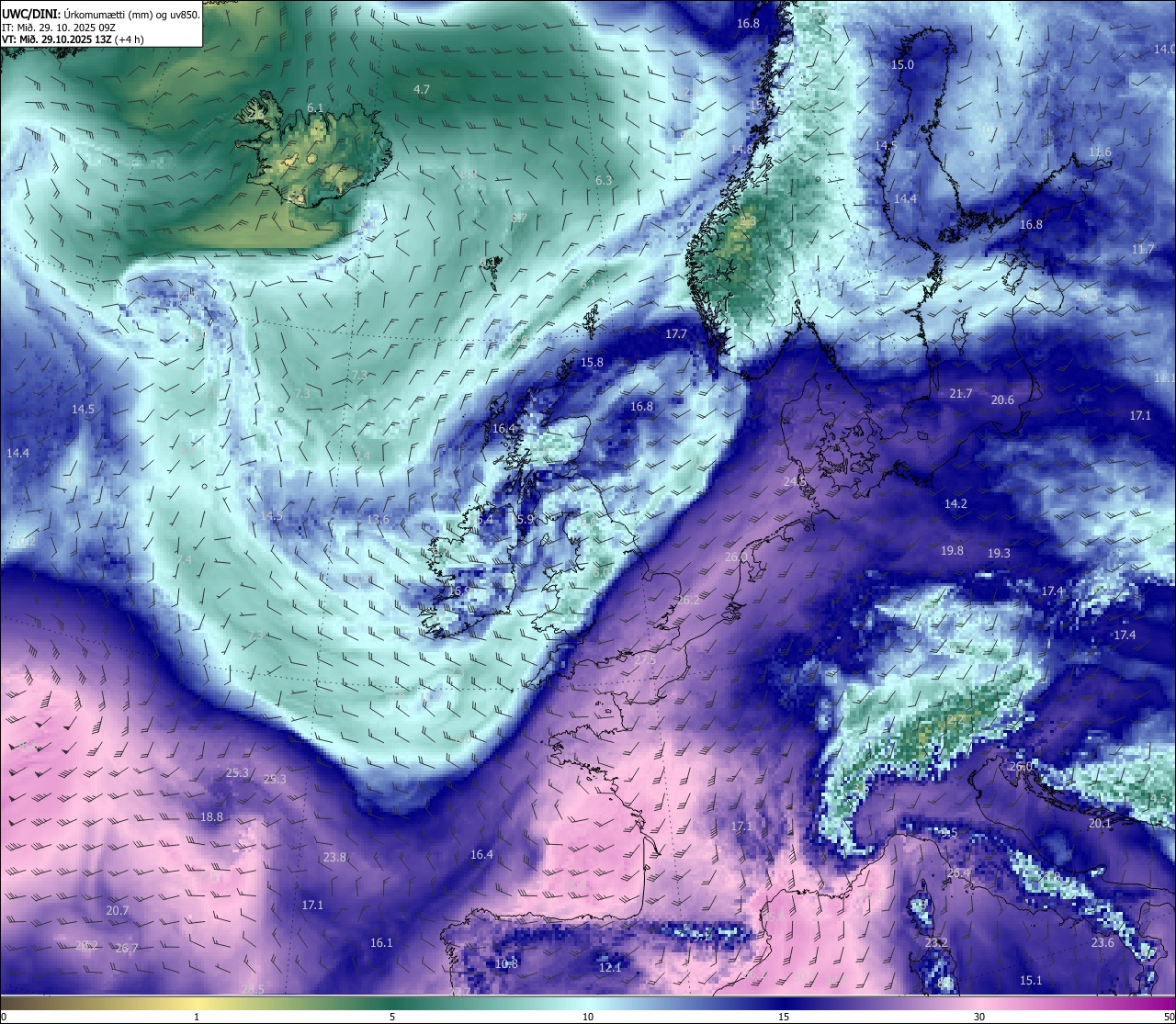Viewport: 1176px width, 1024px height.
Task: Click the 20.7 value in the southwest Atlantic
Action: 117,911
